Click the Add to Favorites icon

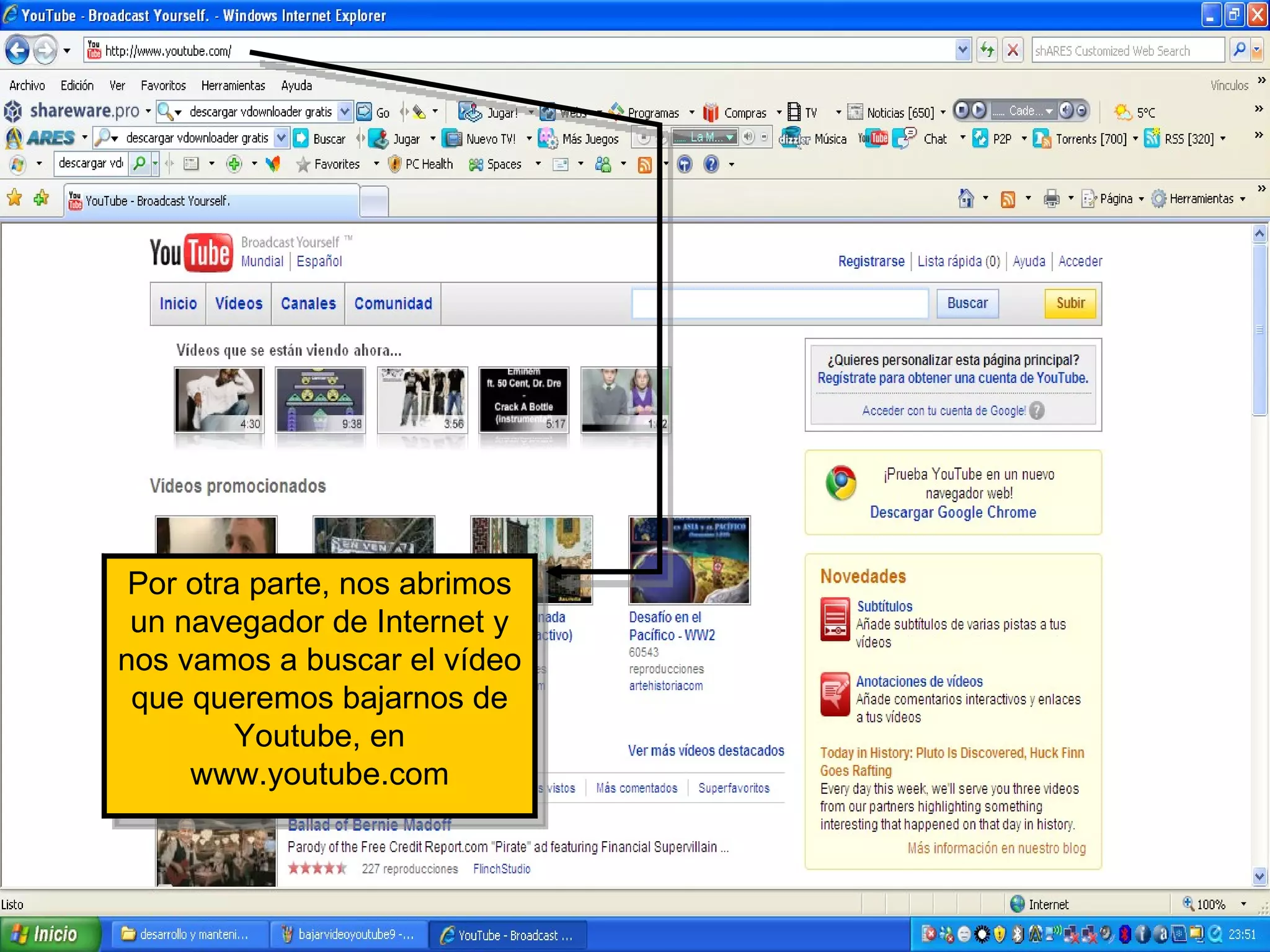click(x=42, y=198)
